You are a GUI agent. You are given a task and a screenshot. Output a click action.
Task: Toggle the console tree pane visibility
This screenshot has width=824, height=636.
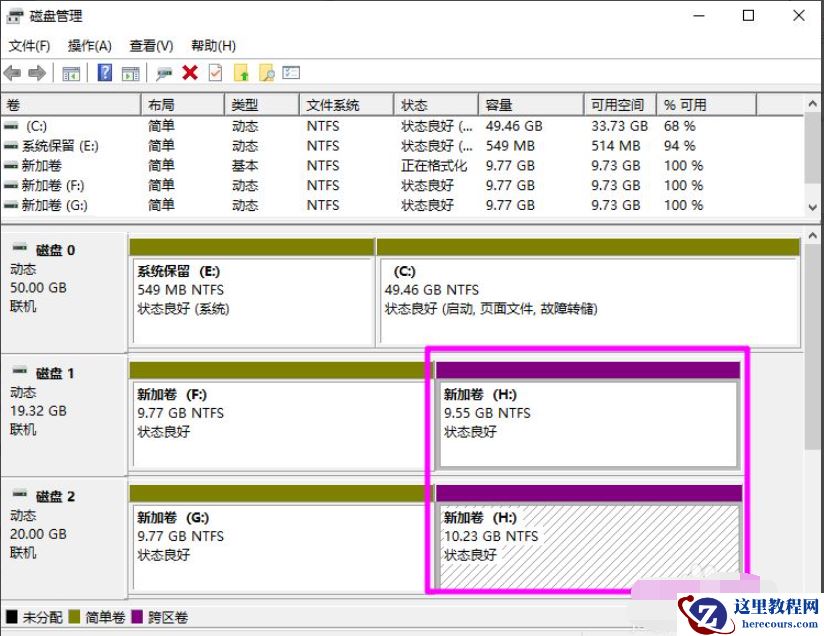coord(69,72)
